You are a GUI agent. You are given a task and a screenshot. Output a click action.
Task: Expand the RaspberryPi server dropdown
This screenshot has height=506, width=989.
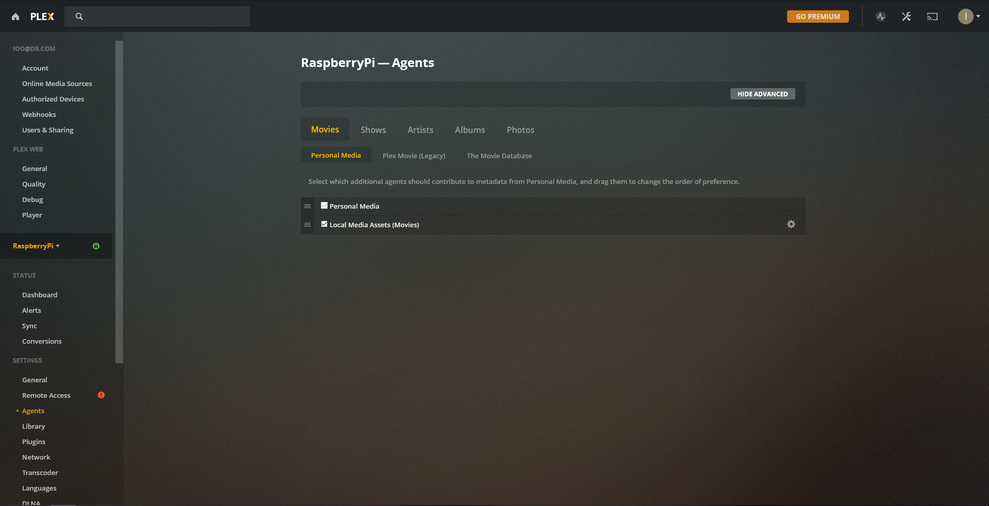pyautogui.click(x=37, y=246)
